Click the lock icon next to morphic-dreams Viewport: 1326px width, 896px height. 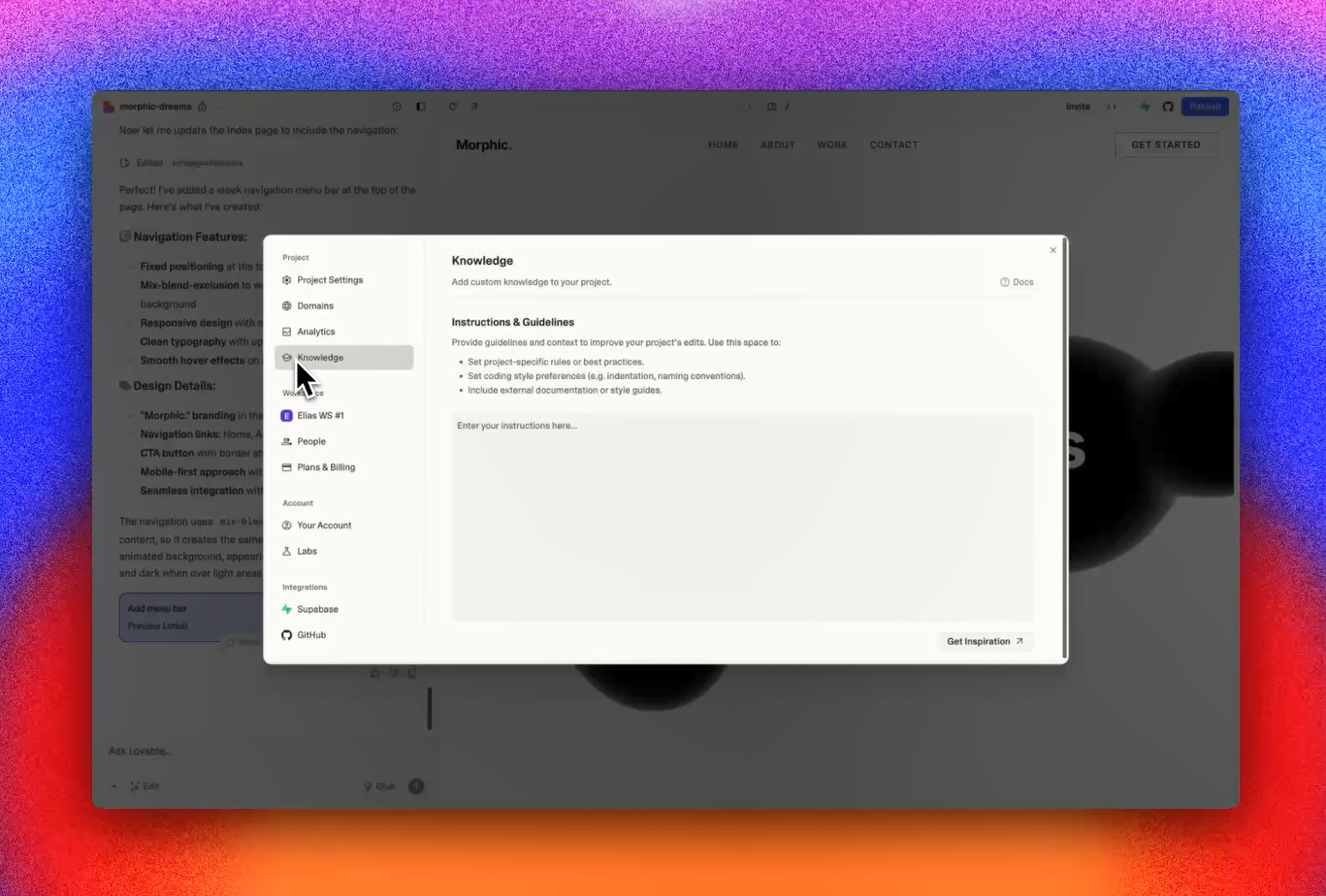(x=202, y=107)
